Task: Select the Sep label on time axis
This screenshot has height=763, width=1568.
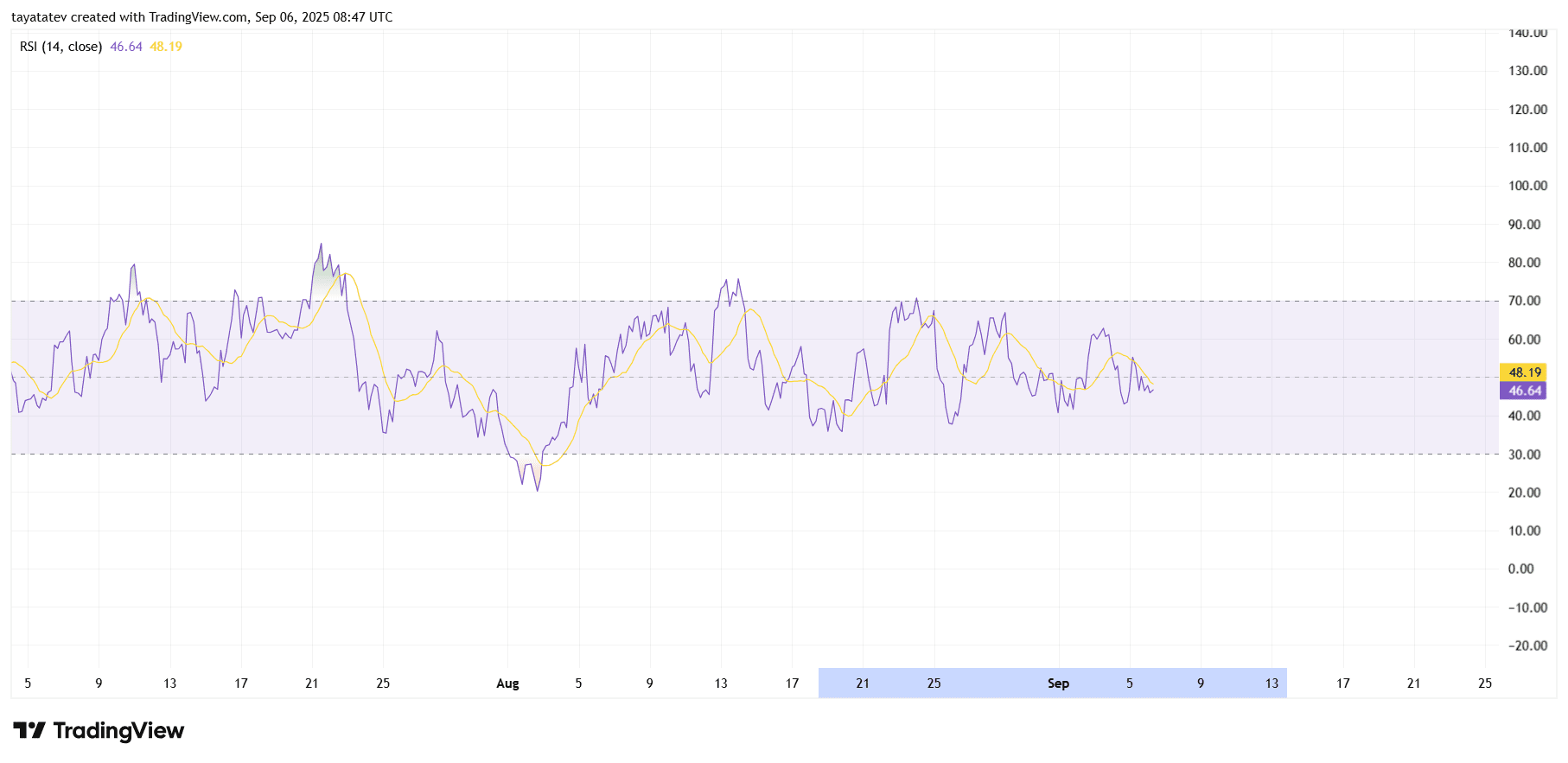Action: coord(1058,684)
